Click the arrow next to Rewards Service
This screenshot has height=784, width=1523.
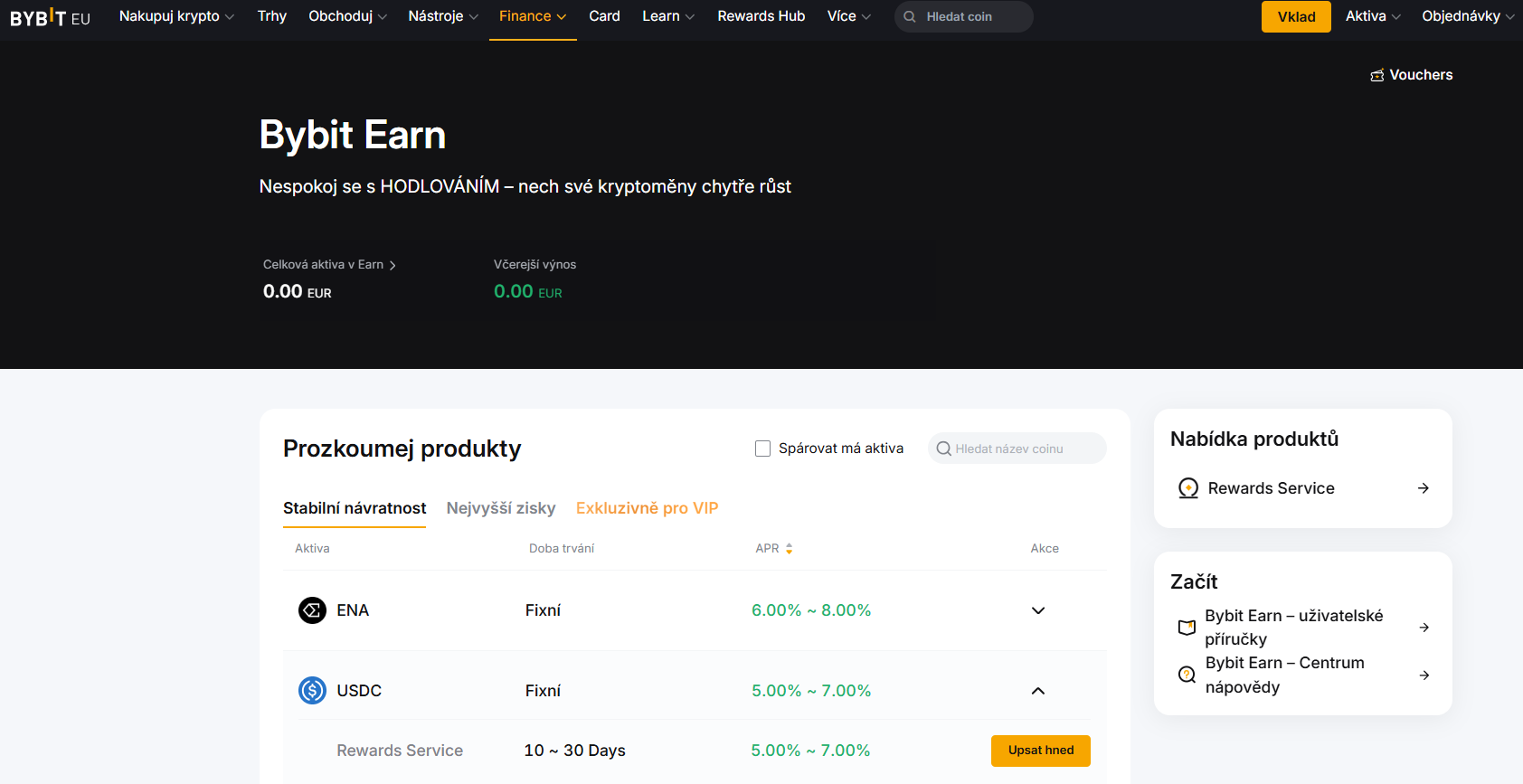pos(1423,488)
